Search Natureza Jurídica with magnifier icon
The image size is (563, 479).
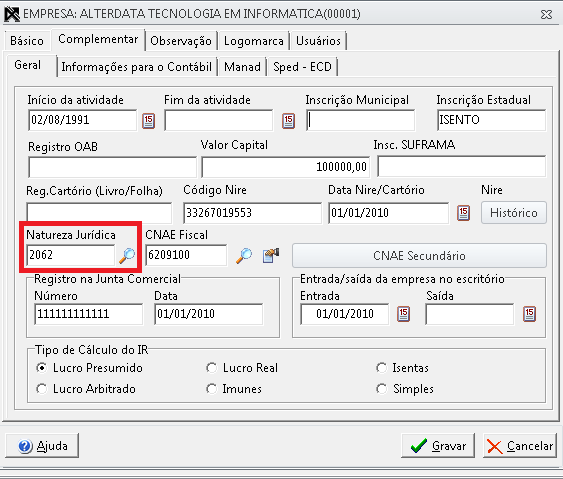coord(127,256)
